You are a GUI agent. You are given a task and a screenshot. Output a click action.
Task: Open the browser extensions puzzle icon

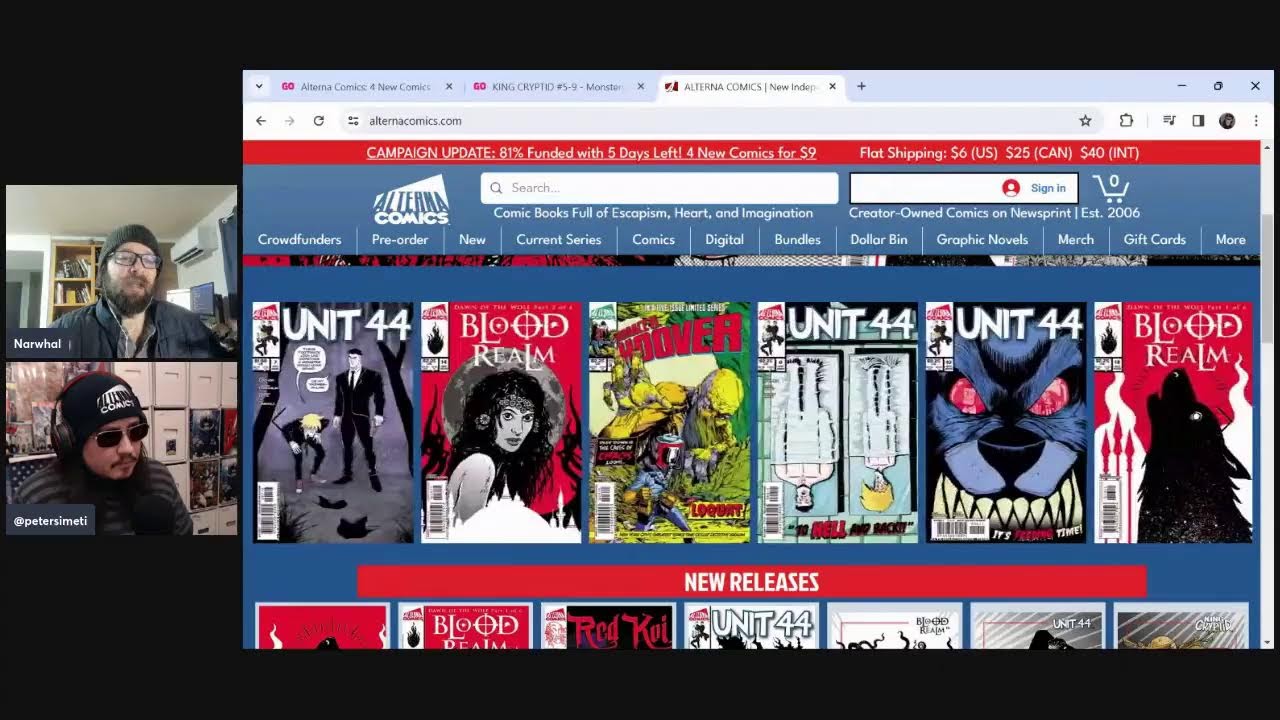(x=1126, y=121)
